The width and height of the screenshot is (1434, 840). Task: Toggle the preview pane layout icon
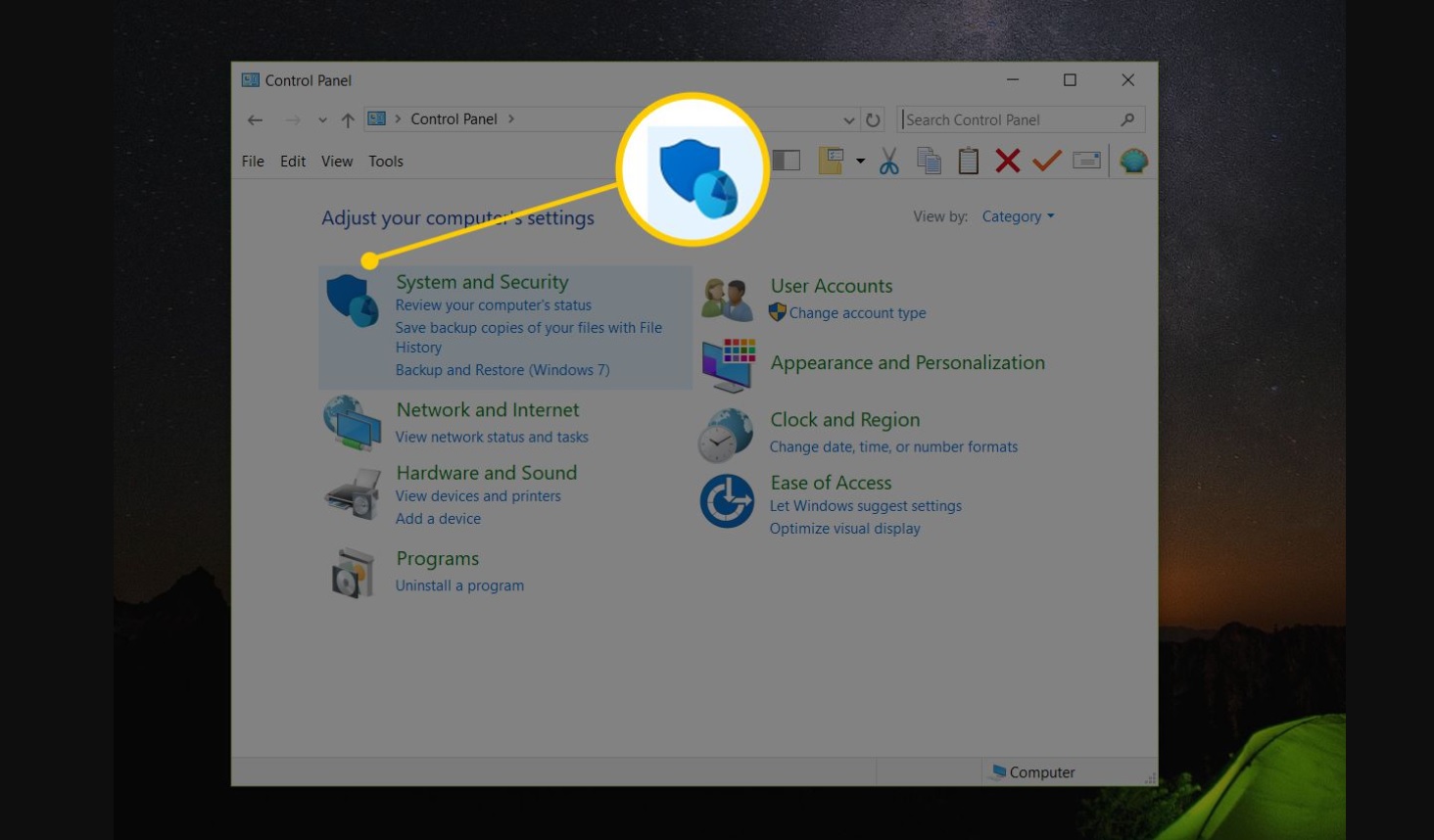click(786, 161)
